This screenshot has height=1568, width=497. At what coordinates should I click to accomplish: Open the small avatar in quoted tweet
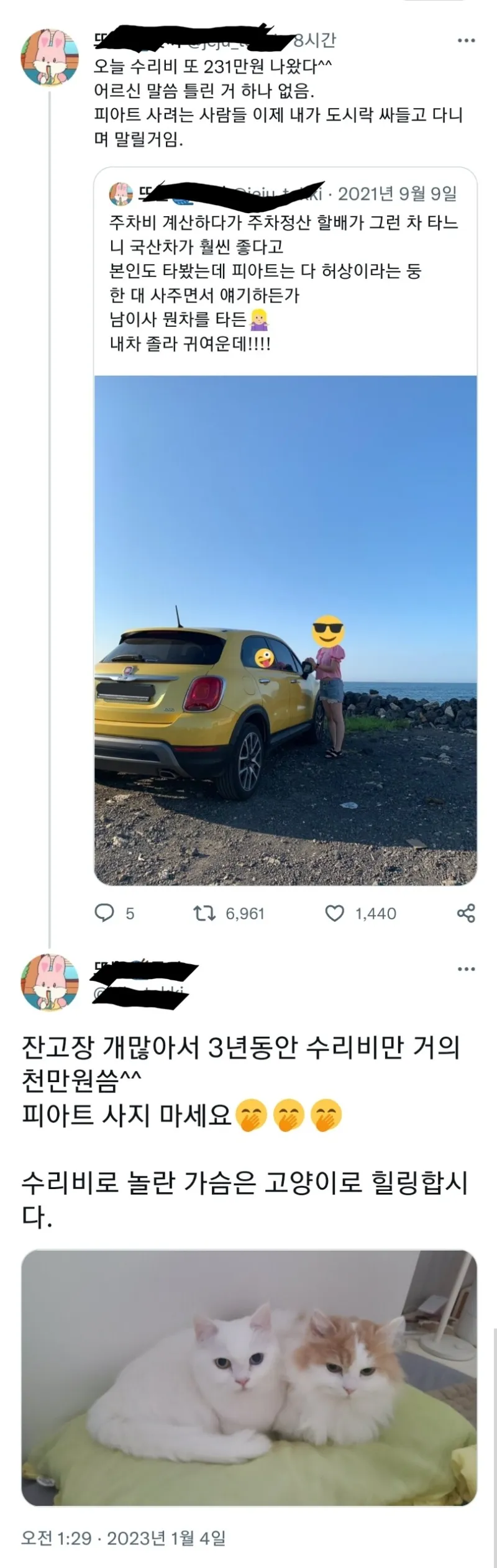tap(121, 194)
